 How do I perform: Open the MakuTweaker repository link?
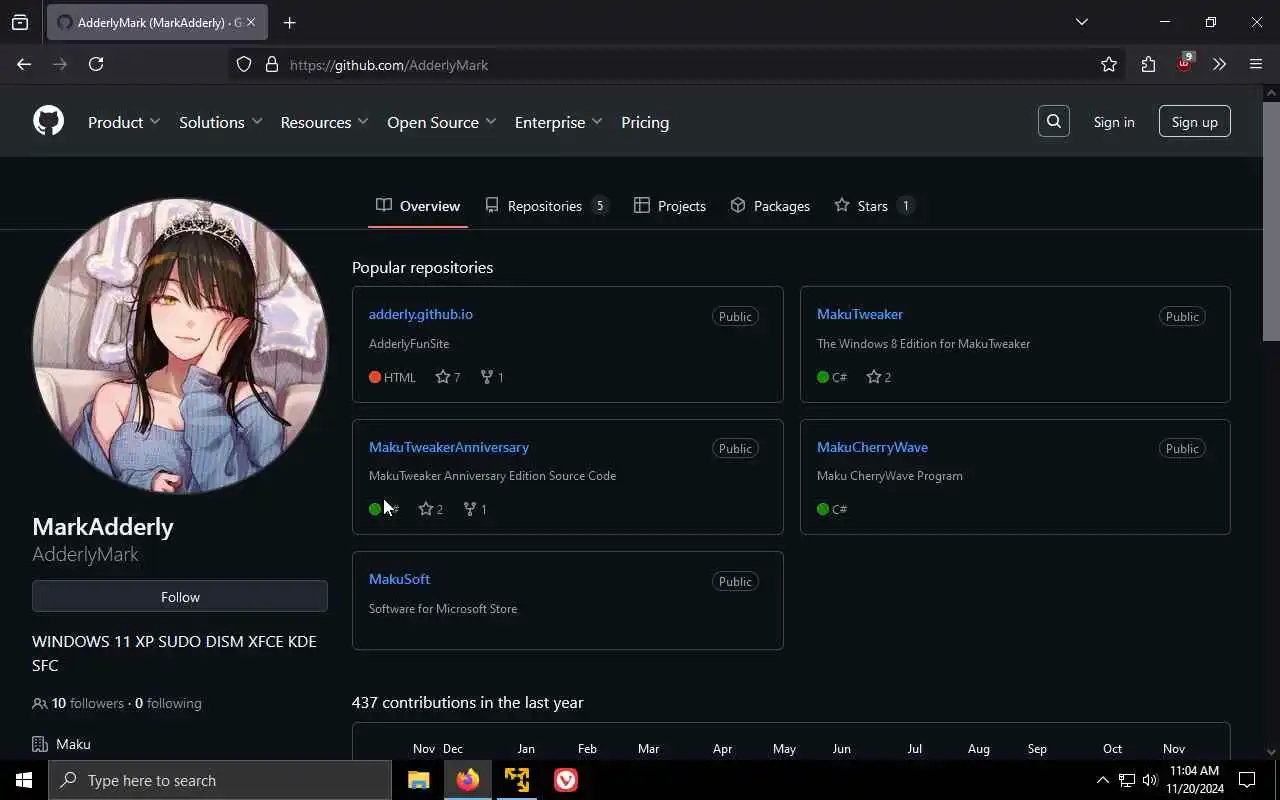tap(860, 314)
